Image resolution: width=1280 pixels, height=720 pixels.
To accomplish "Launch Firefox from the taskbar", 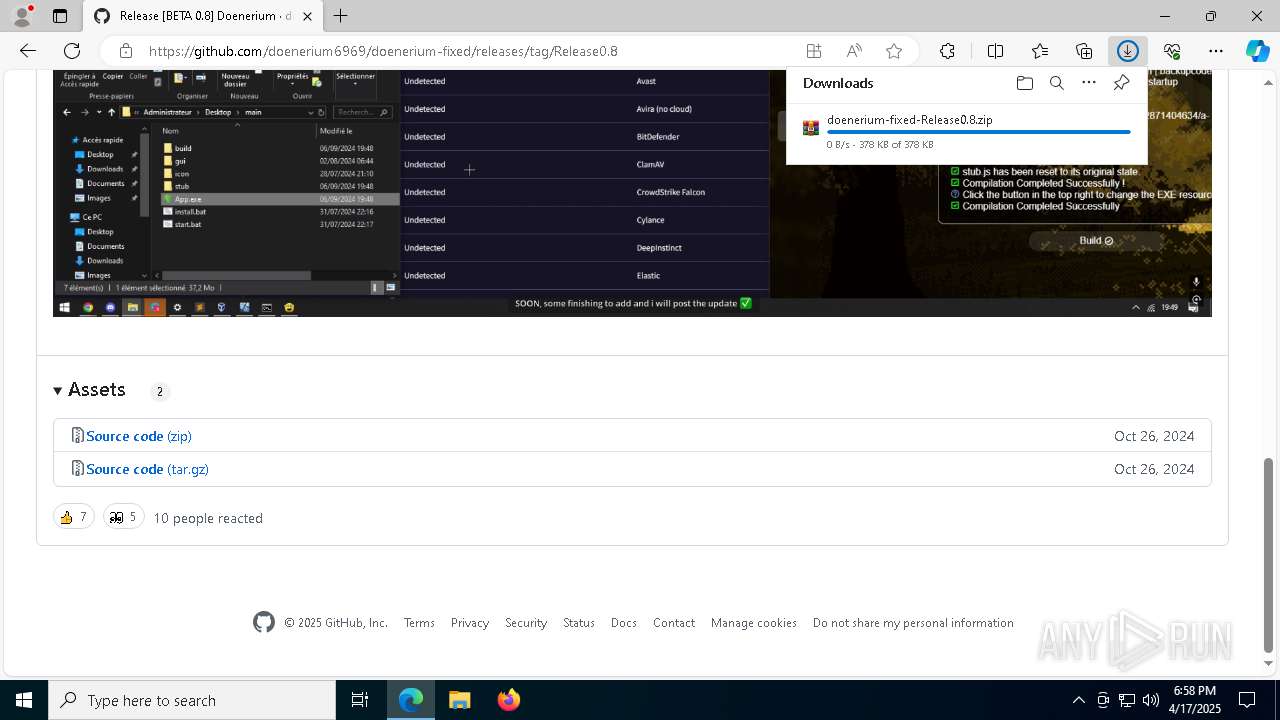I will pyautogui.click(x=508, y=700).
